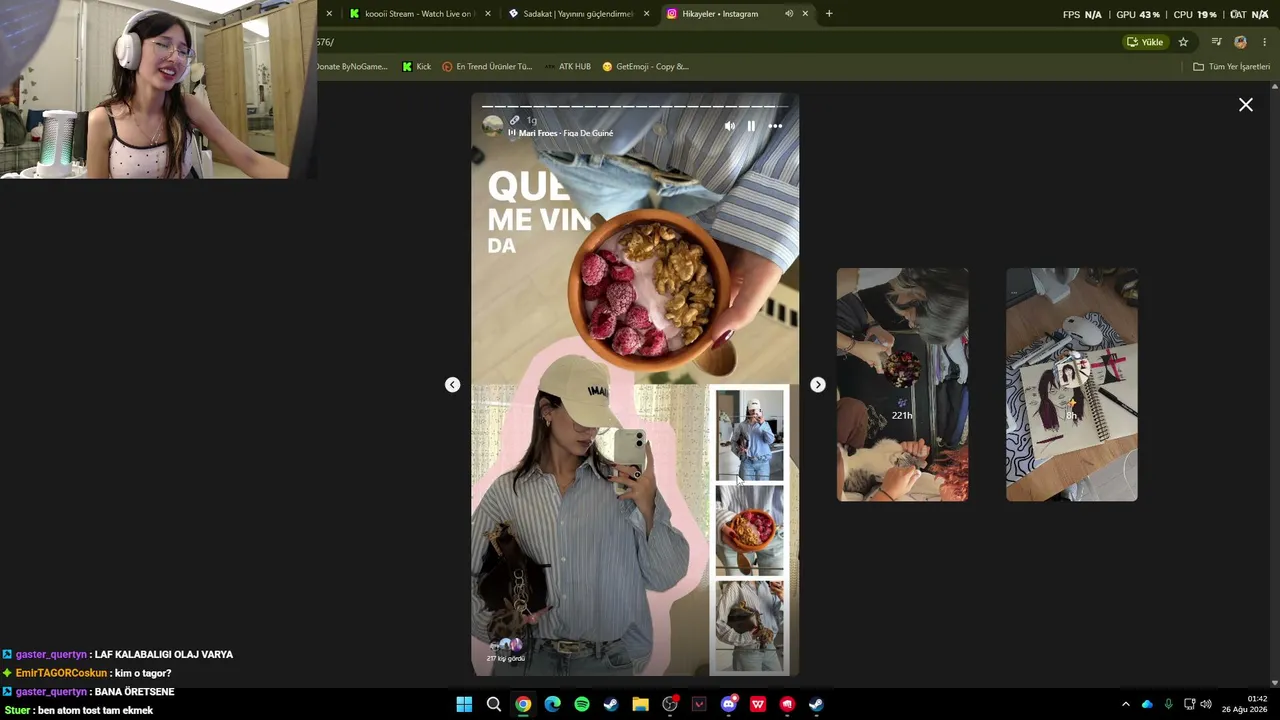Open the clock and date panel
Viewport: 1280px width, 720px height.
(1245, 704)
